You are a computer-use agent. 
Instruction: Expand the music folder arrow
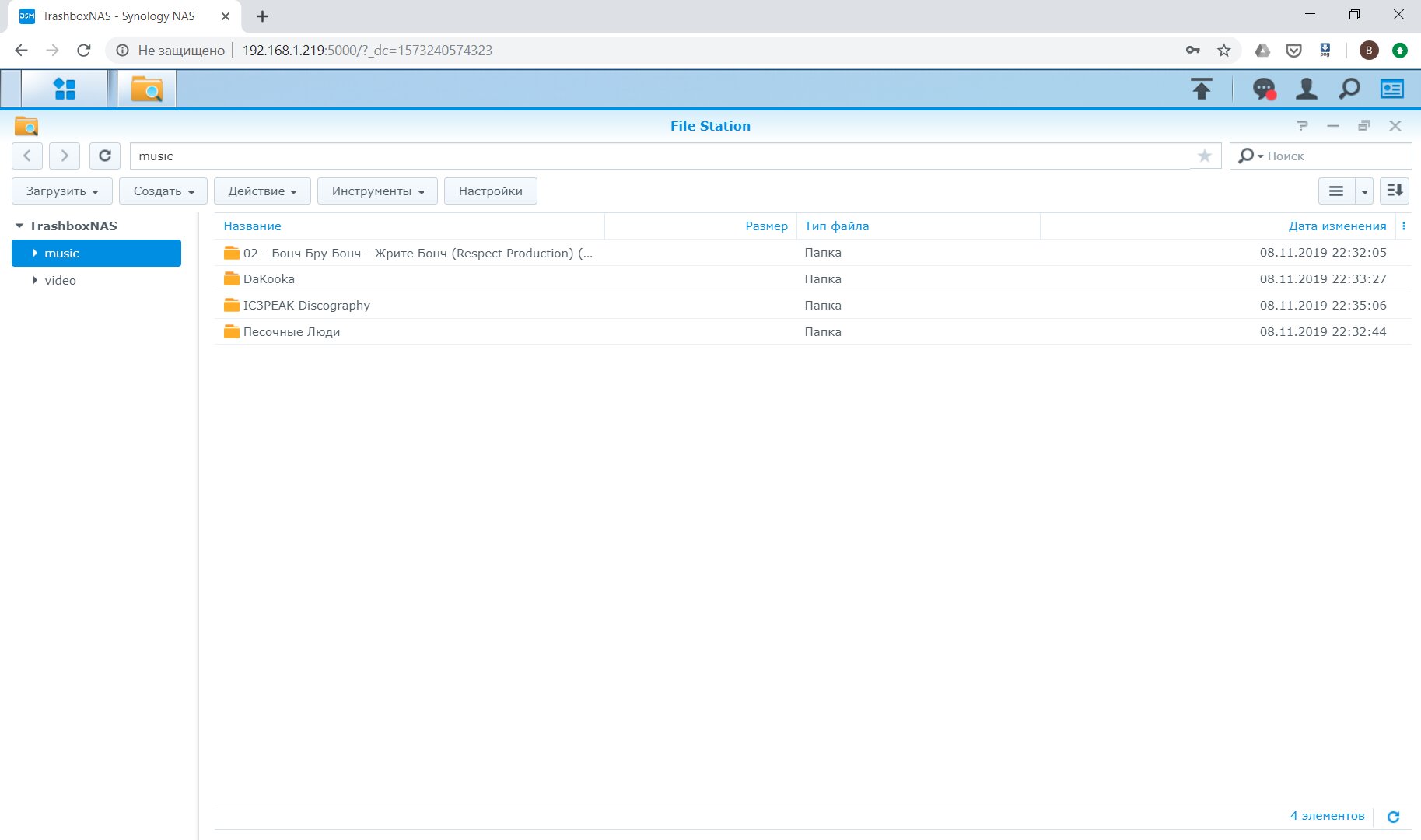(35, 253)
